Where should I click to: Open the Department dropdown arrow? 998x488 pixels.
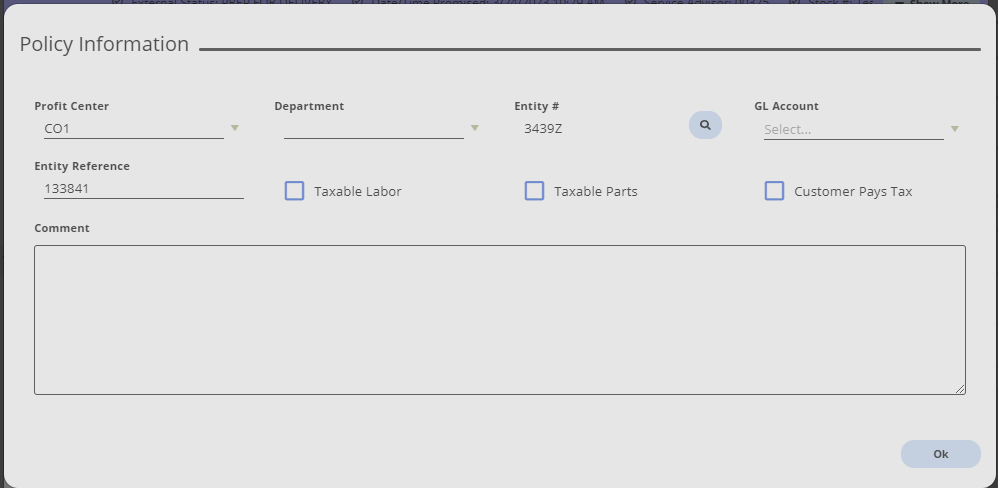tap(475, 128)
